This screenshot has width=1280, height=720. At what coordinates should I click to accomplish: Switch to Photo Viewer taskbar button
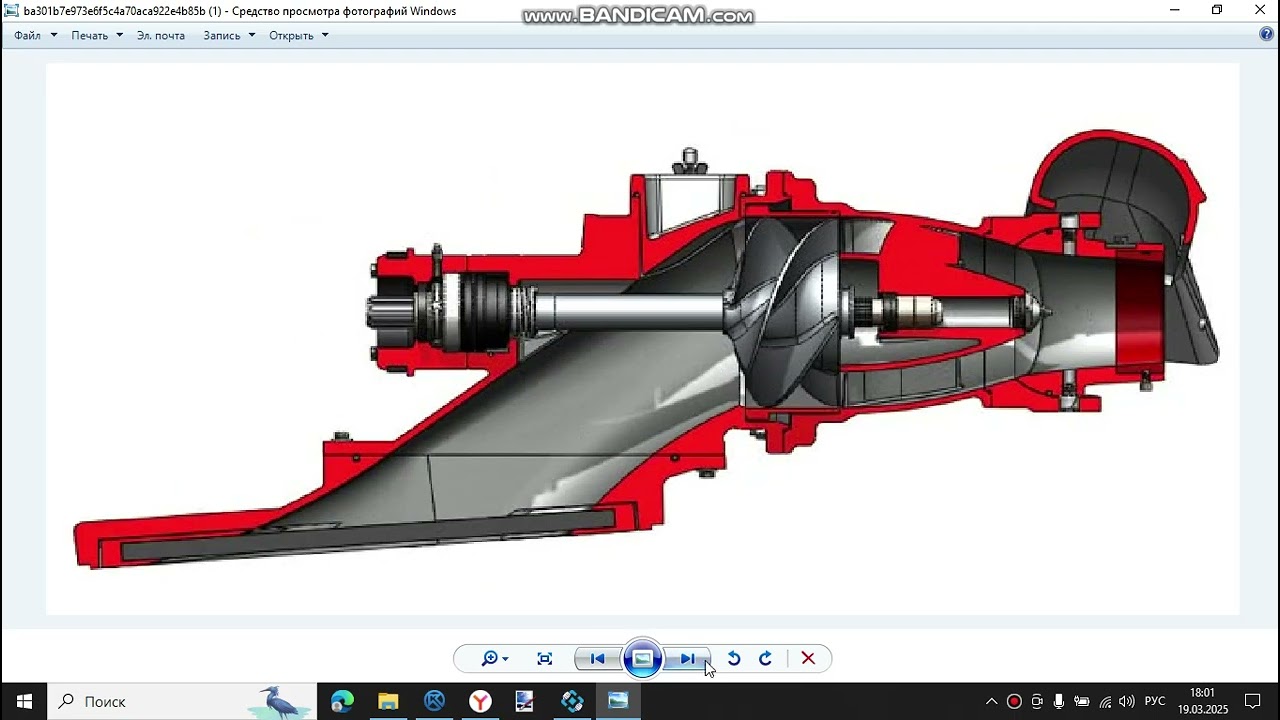[x=618, y=701]
